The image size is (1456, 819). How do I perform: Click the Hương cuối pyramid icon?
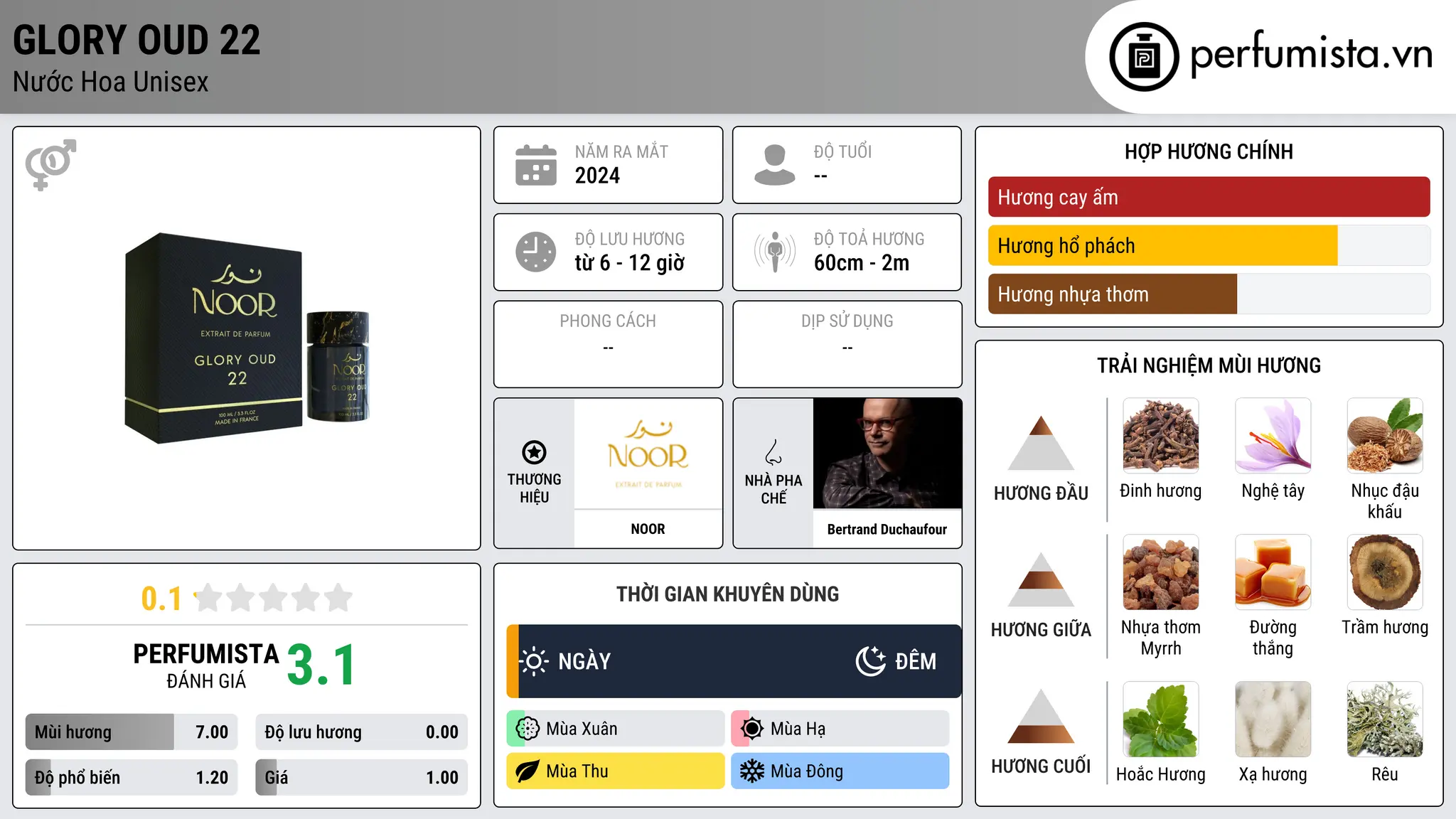pyautogui.click(x=1041, y=716)
